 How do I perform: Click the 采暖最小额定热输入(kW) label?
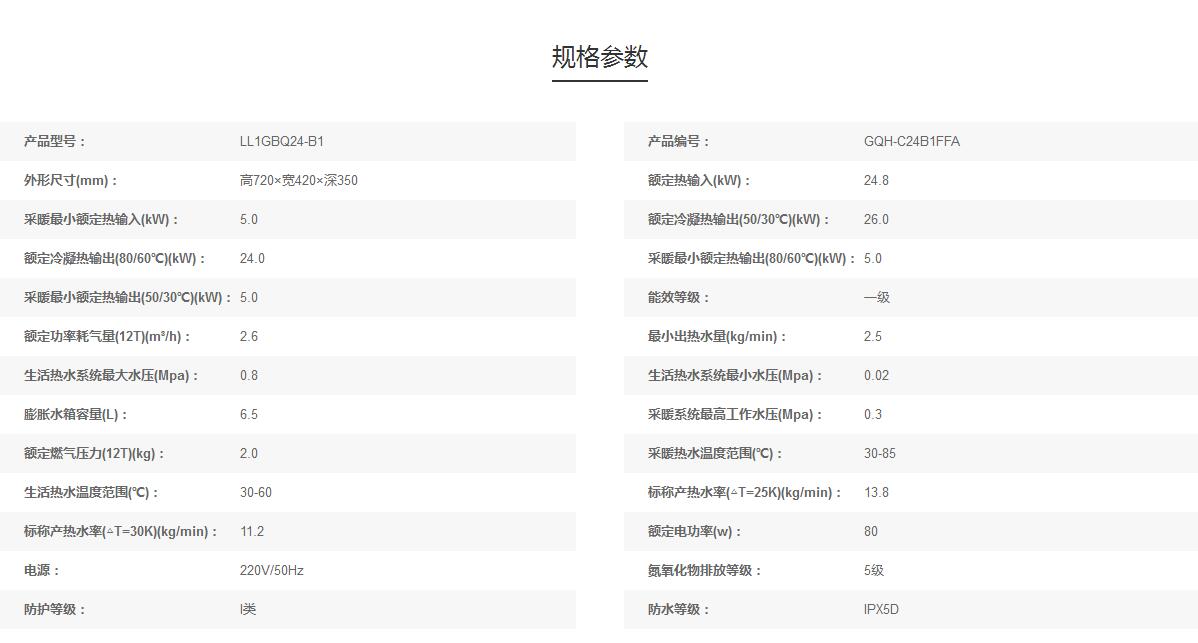click(102, 219)
